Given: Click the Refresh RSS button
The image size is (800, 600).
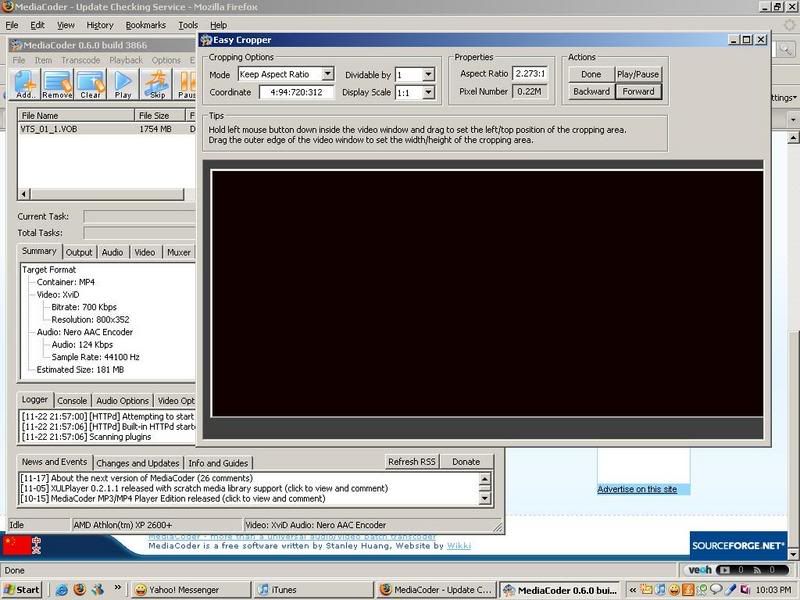Looking at the screenshot, I should coord(412,461).
